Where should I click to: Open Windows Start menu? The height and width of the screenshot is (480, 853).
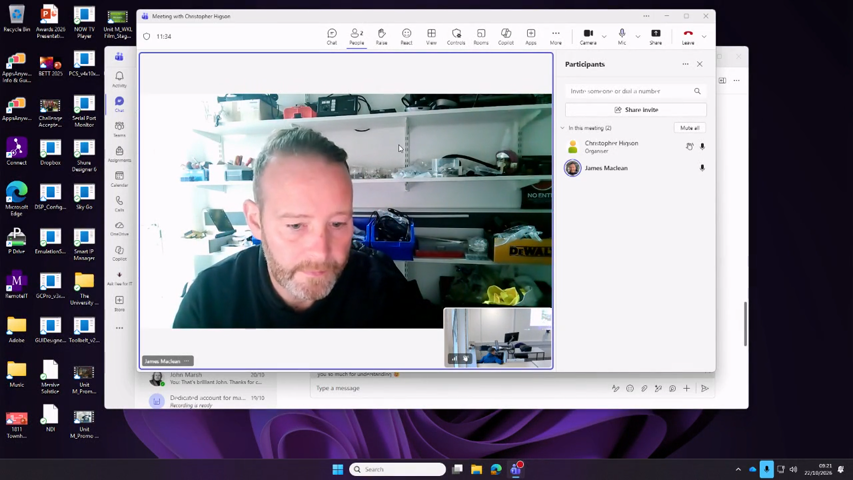click(338, 469)
